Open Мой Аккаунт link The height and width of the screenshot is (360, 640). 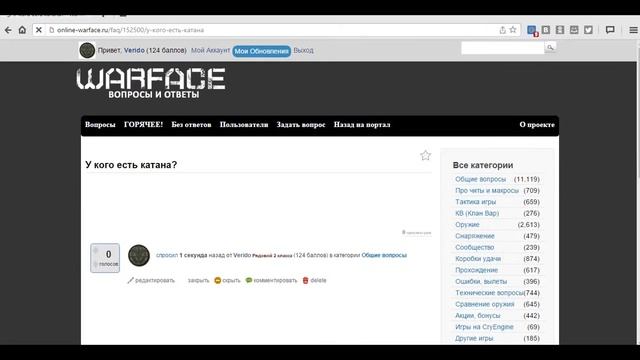pos(211,50)
